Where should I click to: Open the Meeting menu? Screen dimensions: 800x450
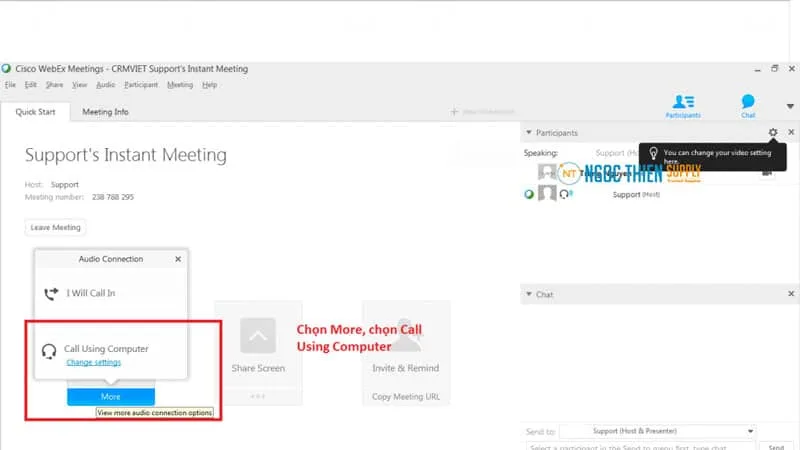pos(180,85)
